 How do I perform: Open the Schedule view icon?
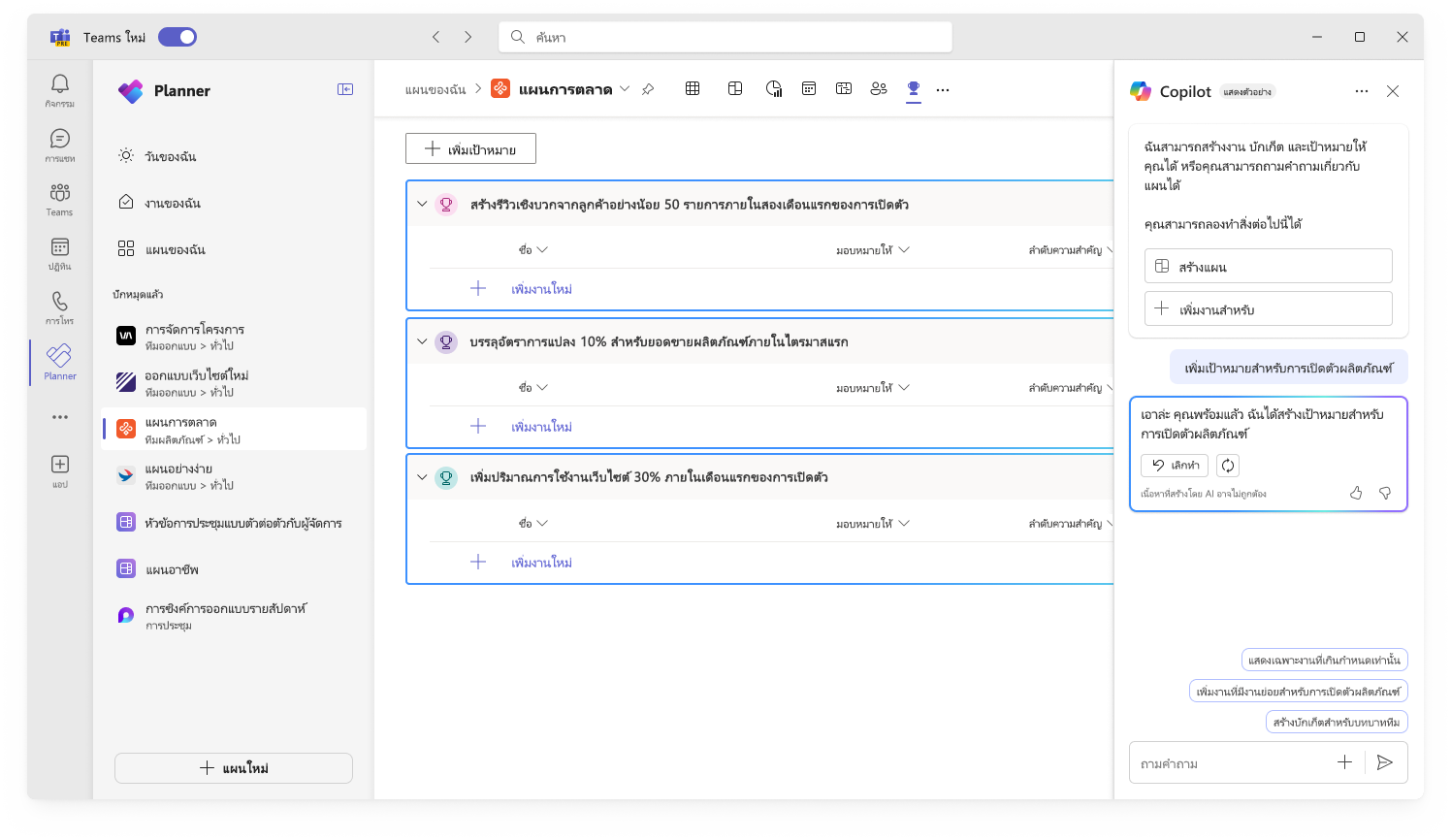pyautogui.click(x=809, y=88)
